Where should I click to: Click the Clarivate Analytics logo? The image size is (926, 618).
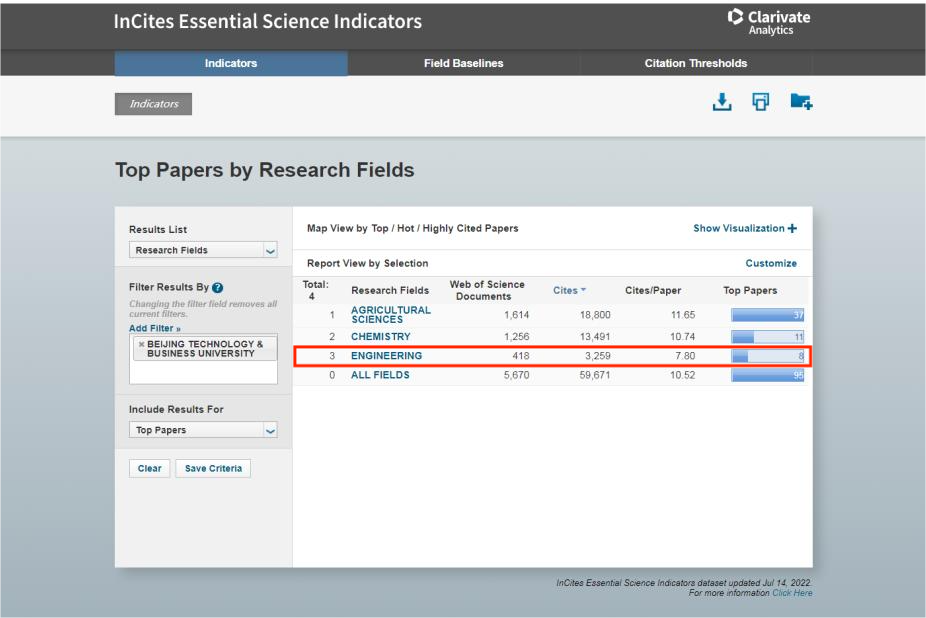773,21
